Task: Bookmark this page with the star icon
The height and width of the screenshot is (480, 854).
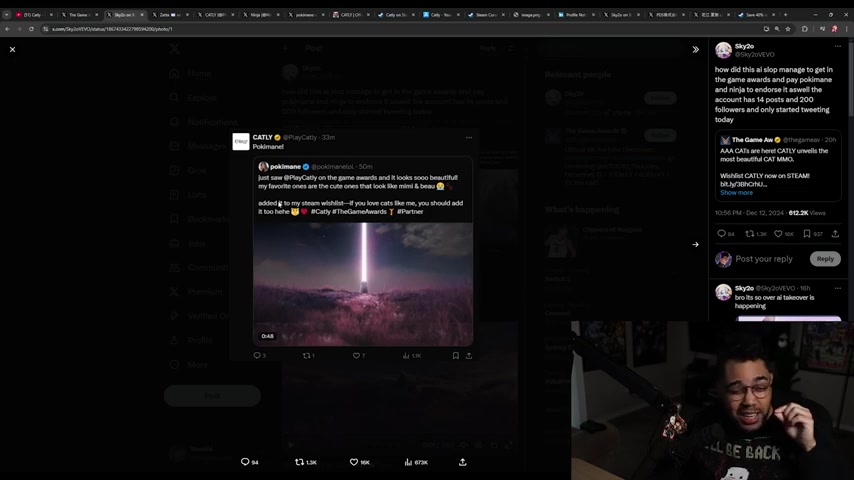Action: 788,29
